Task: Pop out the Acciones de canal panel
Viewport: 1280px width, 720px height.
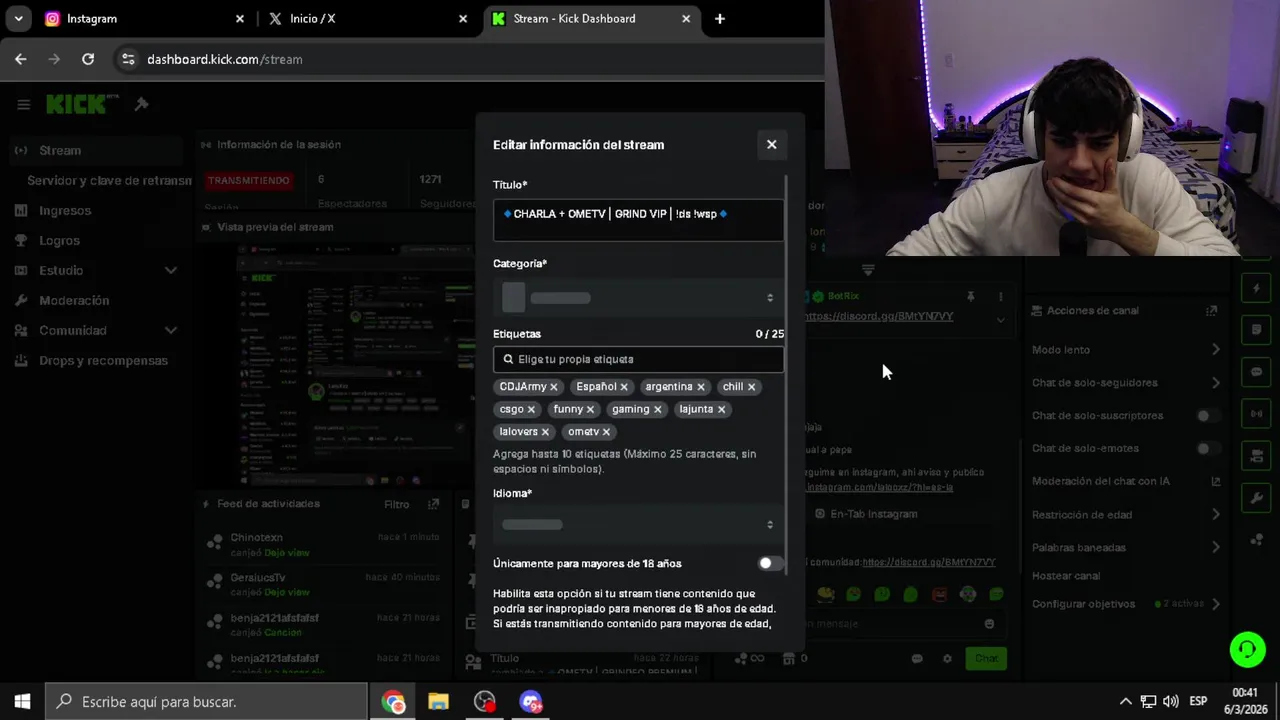Action: click(1212, 311)
